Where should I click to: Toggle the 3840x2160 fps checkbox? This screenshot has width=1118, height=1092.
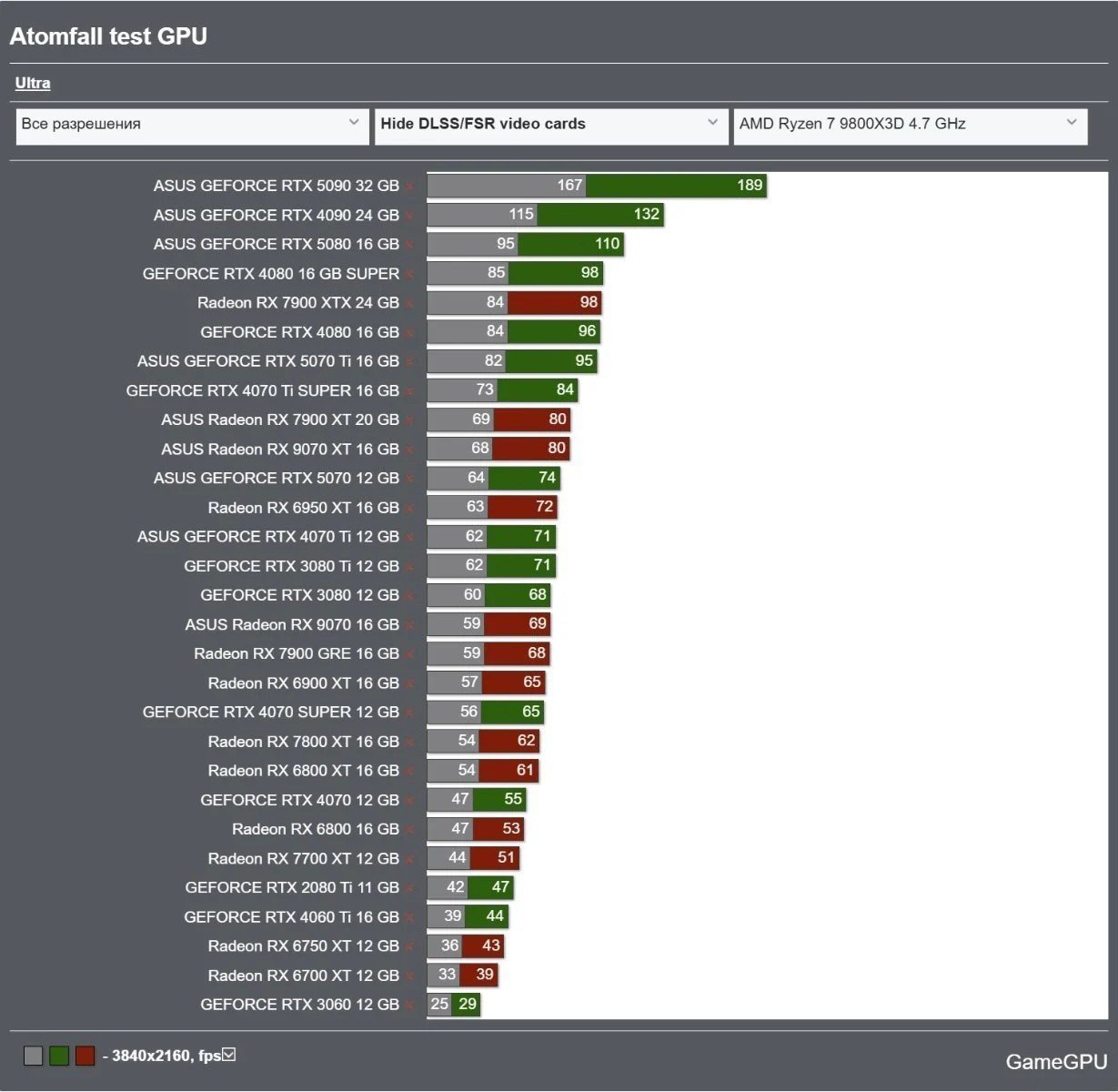click(229, 1055)
